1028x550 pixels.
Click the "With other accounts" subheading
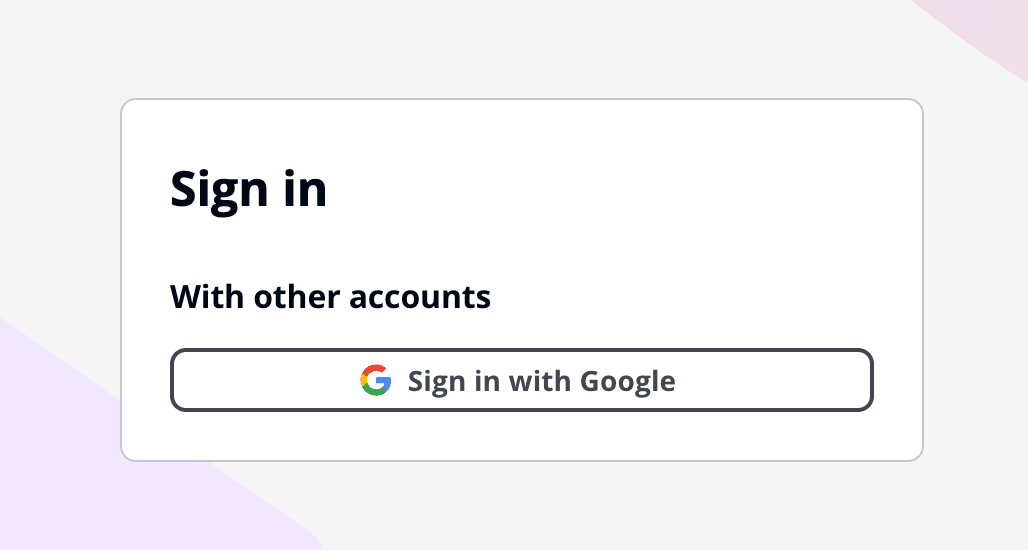point(330,297)
